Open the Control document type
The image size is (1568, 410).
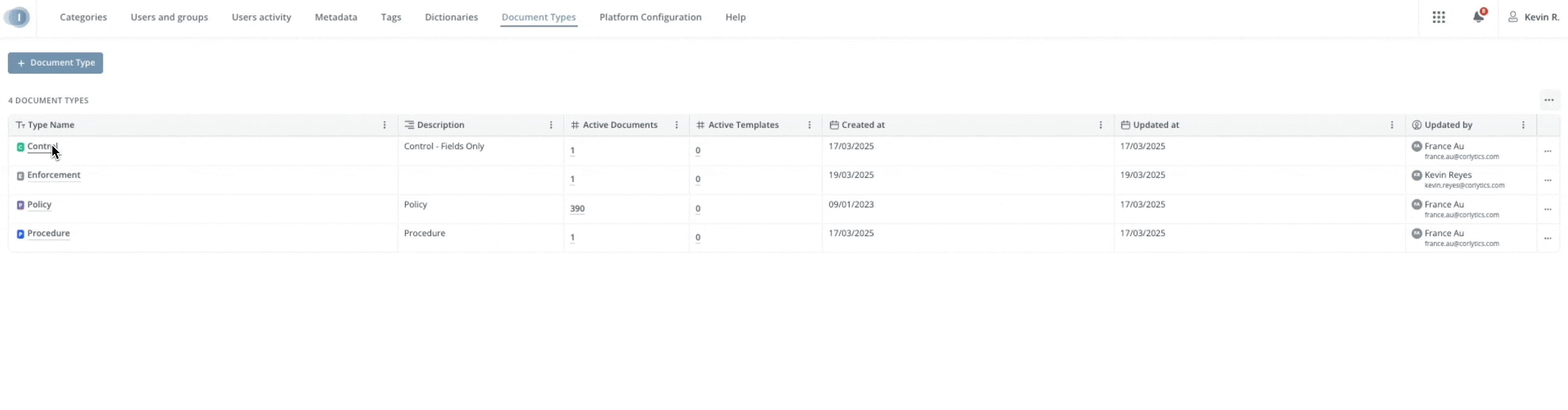click(x=42, y=147)
